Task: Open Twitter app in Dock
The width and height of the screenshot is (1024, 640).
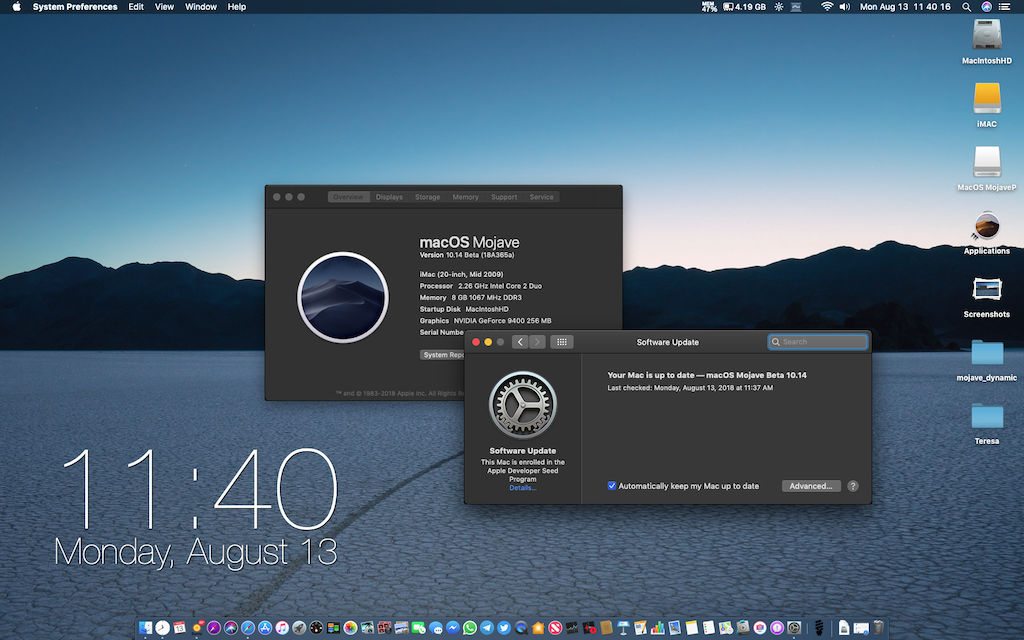Action: pyautogui.click(x=504, y=628)
